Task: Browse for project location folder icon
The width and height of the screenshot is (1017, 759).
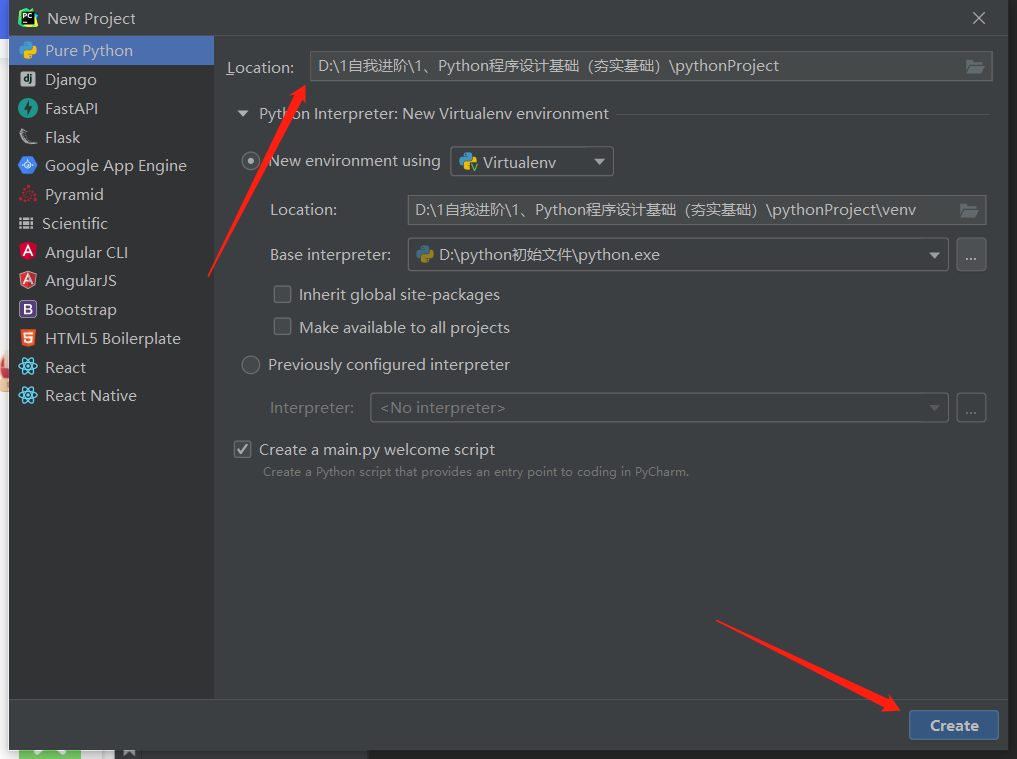Action: tap(975, 66)
